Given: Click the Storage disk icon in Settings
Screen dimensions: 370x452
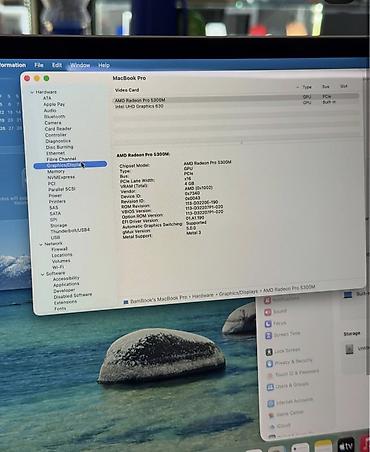Looking at the screenshot, I should pyautogui.click(x=349, y=349).
